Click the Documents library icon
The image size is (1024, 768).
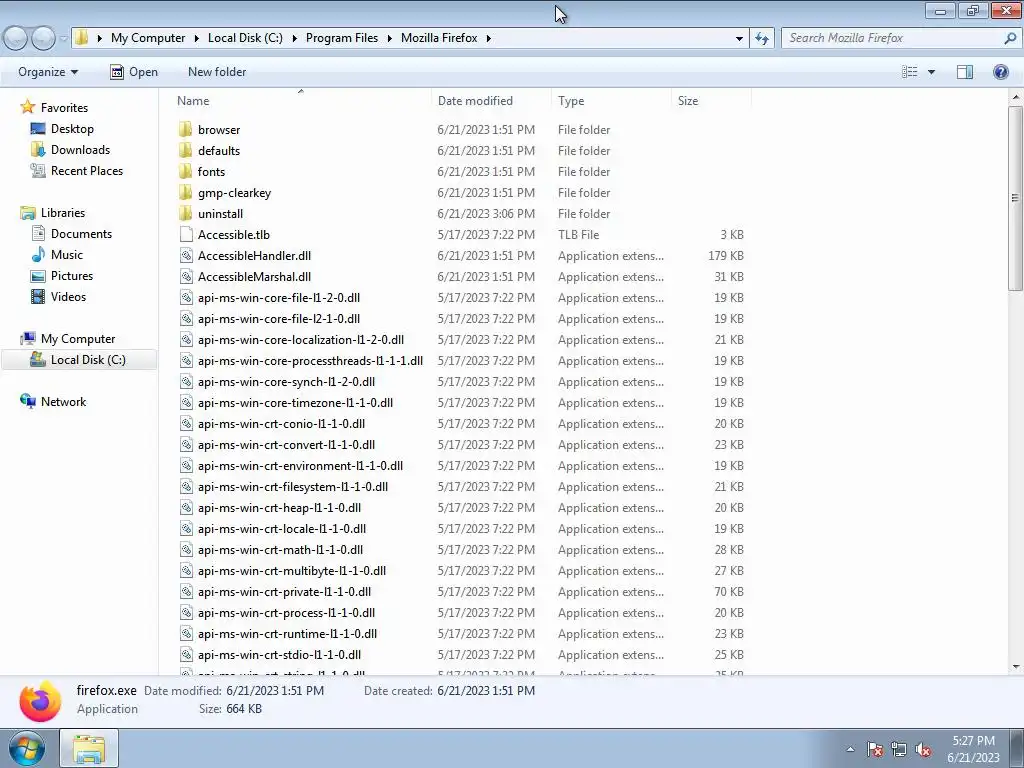[x=38, y=233]
